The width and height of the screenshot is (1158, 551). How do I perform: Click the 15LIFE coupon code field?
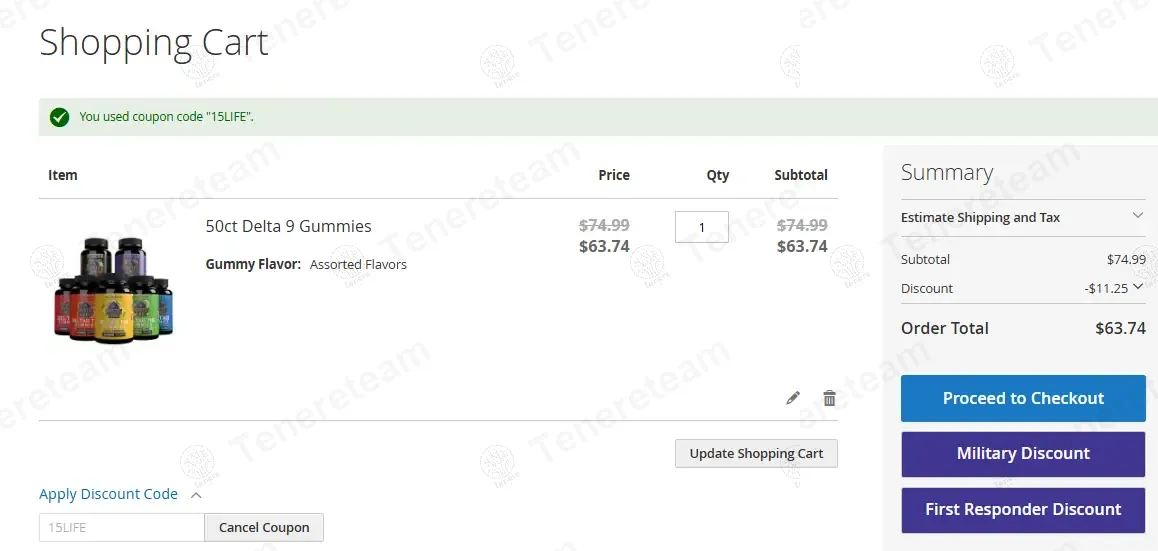tap(121, 527)
